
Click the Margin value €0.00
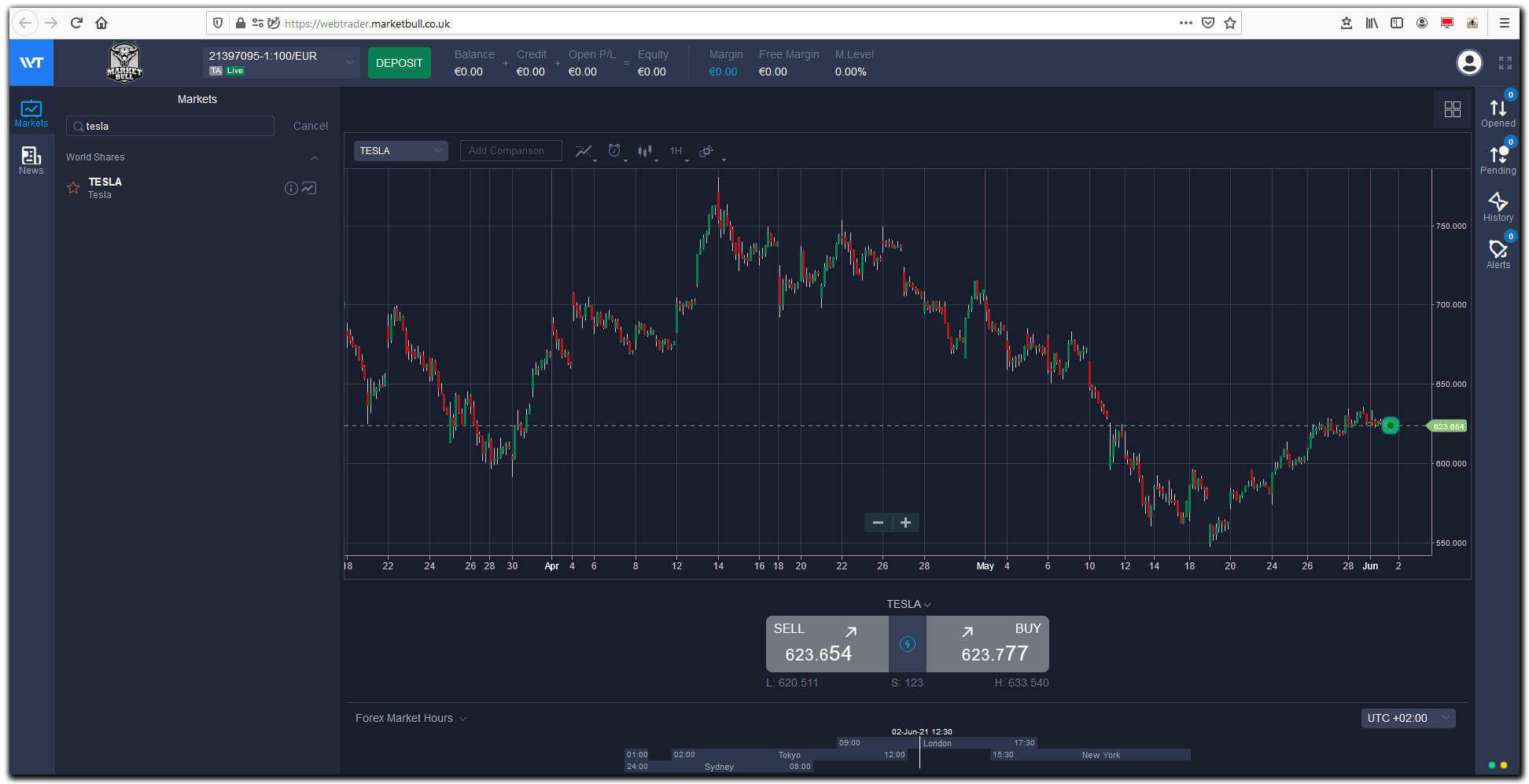pos(723,72)
